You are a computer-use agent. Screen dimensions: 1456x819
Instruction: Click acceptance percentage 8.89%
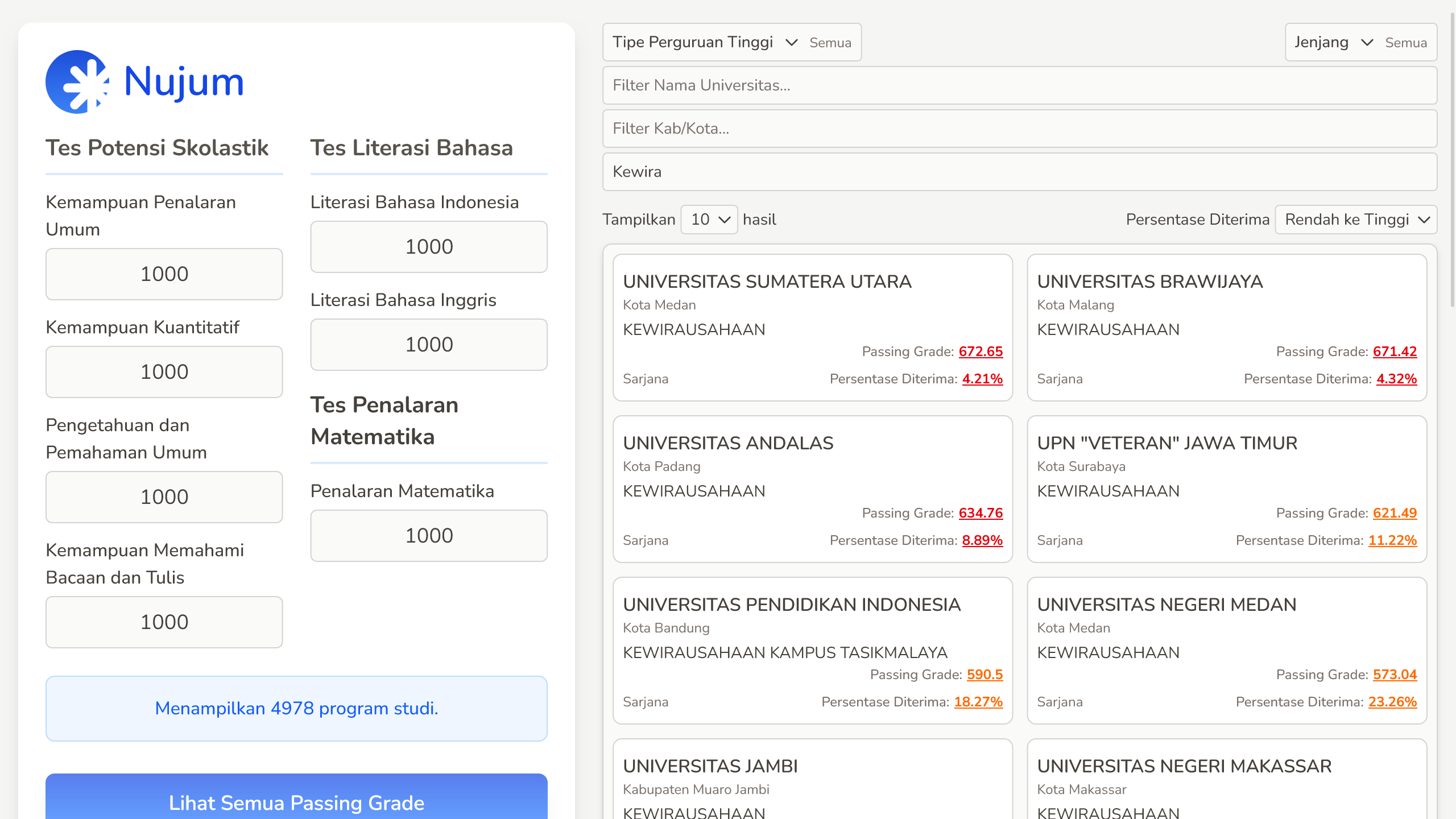(x=982, y=540)
